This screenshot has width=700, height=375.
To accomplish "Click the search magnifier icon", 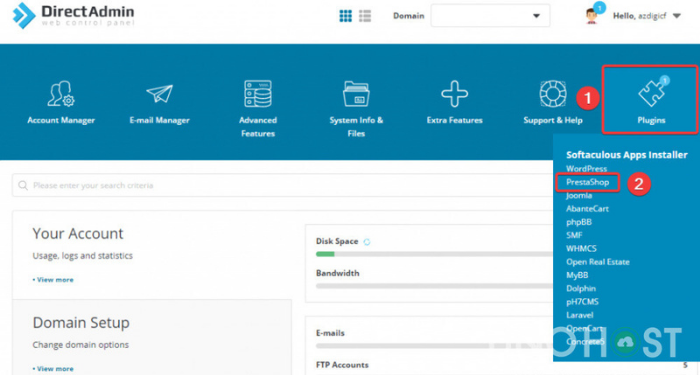I will click(23, 185).
